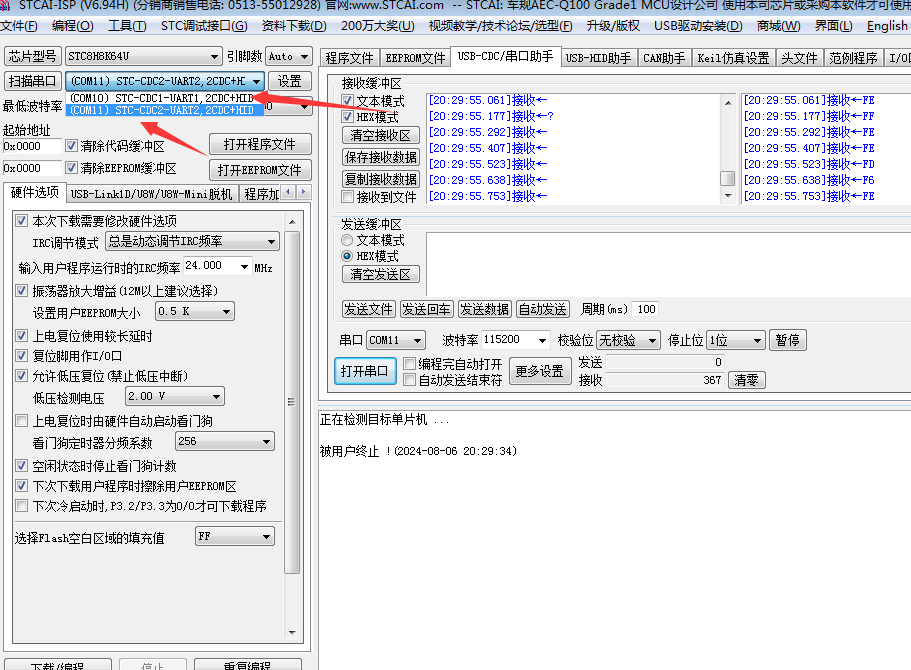This screenshot has height=670, width=911.
Task: Toggle 清除EEPROM缓冲区 checkbox
Action: coord(71,168)
